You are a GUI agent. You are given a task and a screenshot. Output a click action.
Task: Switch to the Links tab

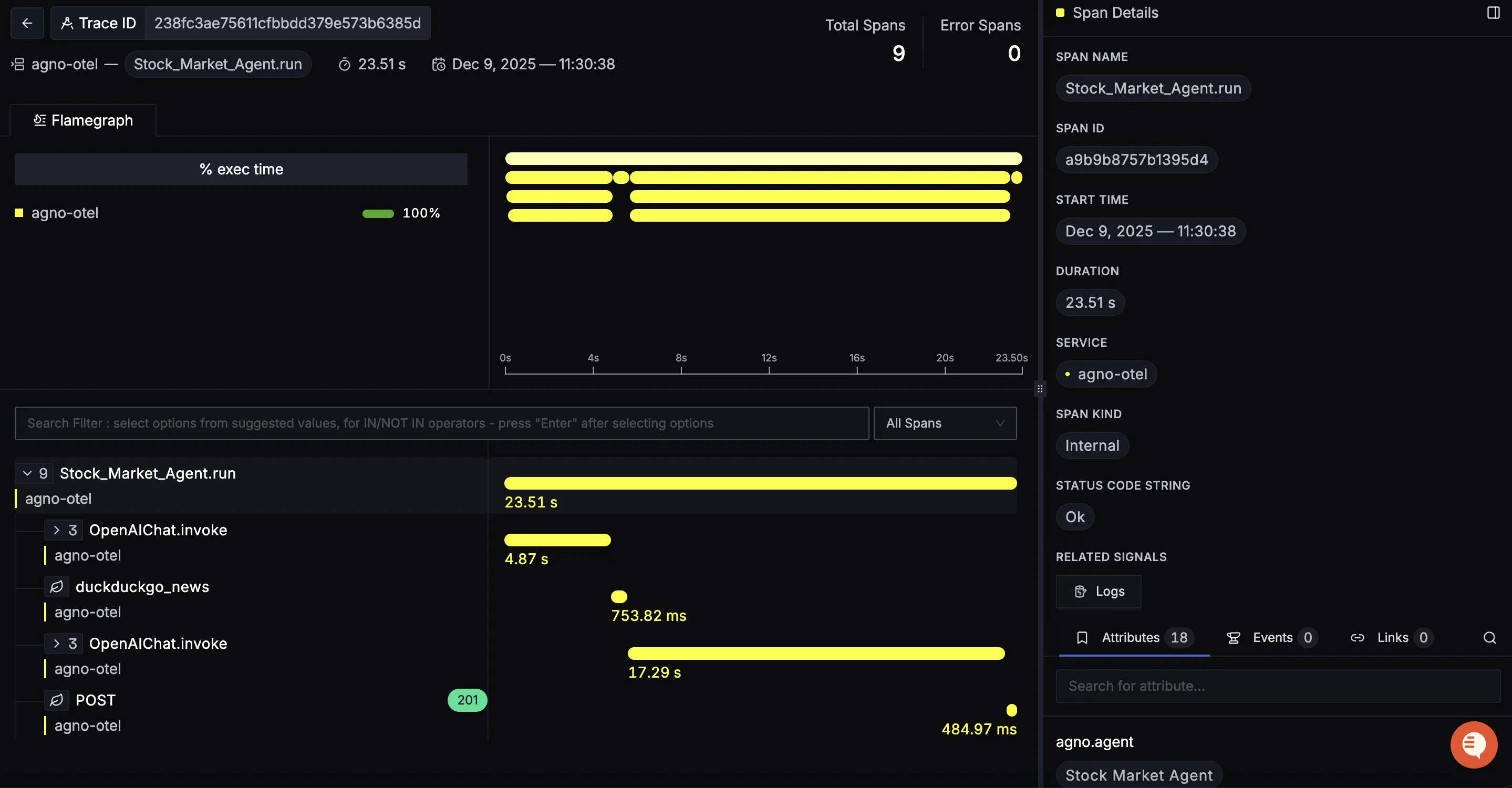pyautogui.click(x=1392, y=638)
